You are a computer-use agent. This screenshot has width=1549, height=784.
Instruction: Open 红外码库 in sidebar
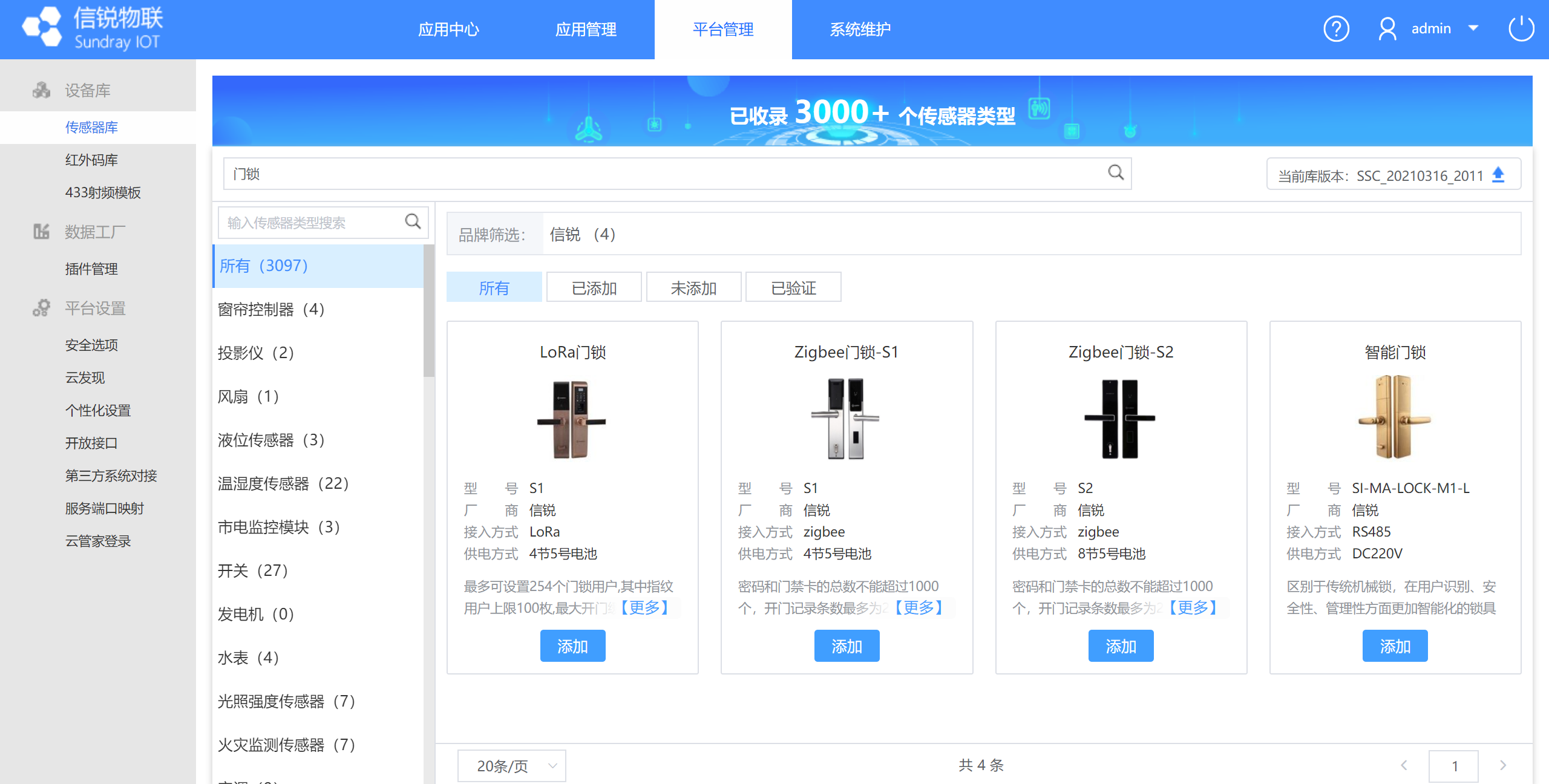pyautogui.click(x=91, y=160)
